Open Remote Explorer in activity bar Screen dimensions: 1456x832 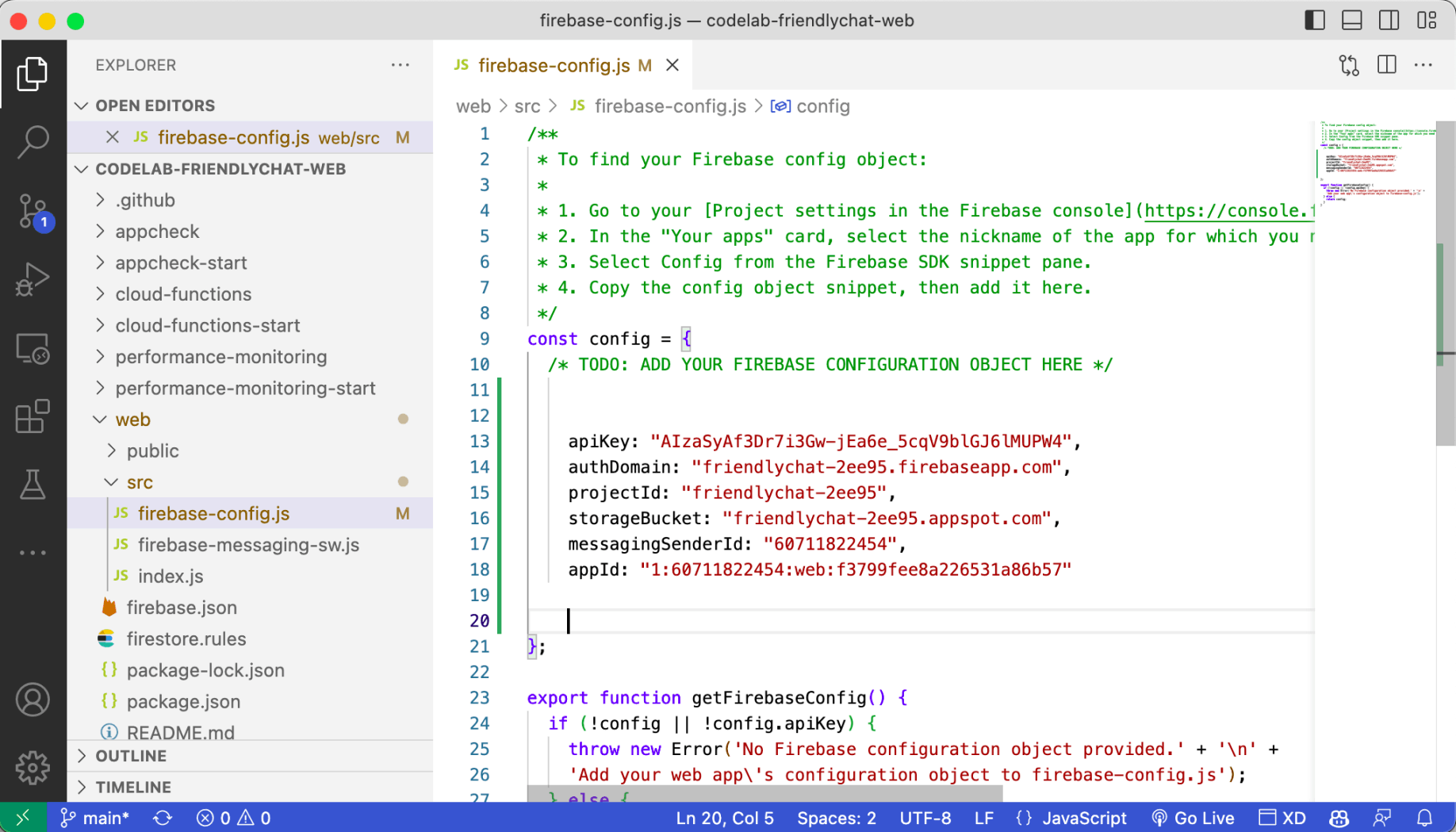click(33, 348)
